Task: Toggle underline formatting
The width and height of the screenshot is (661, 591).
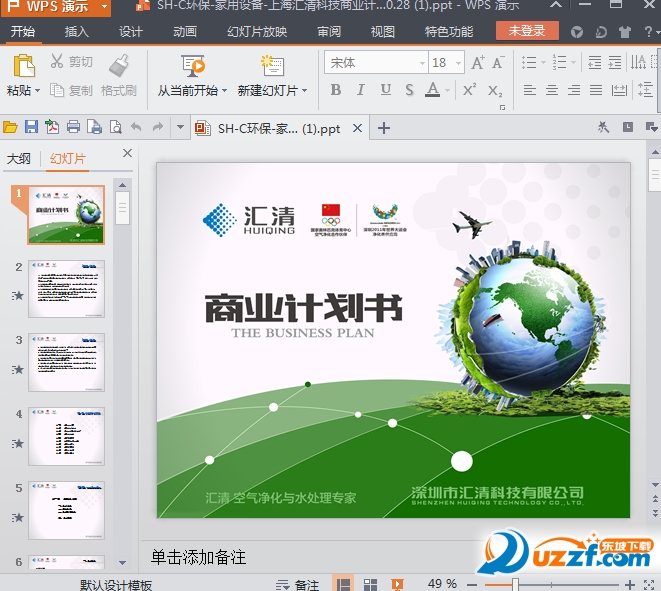Action: [x=385, y=90]
